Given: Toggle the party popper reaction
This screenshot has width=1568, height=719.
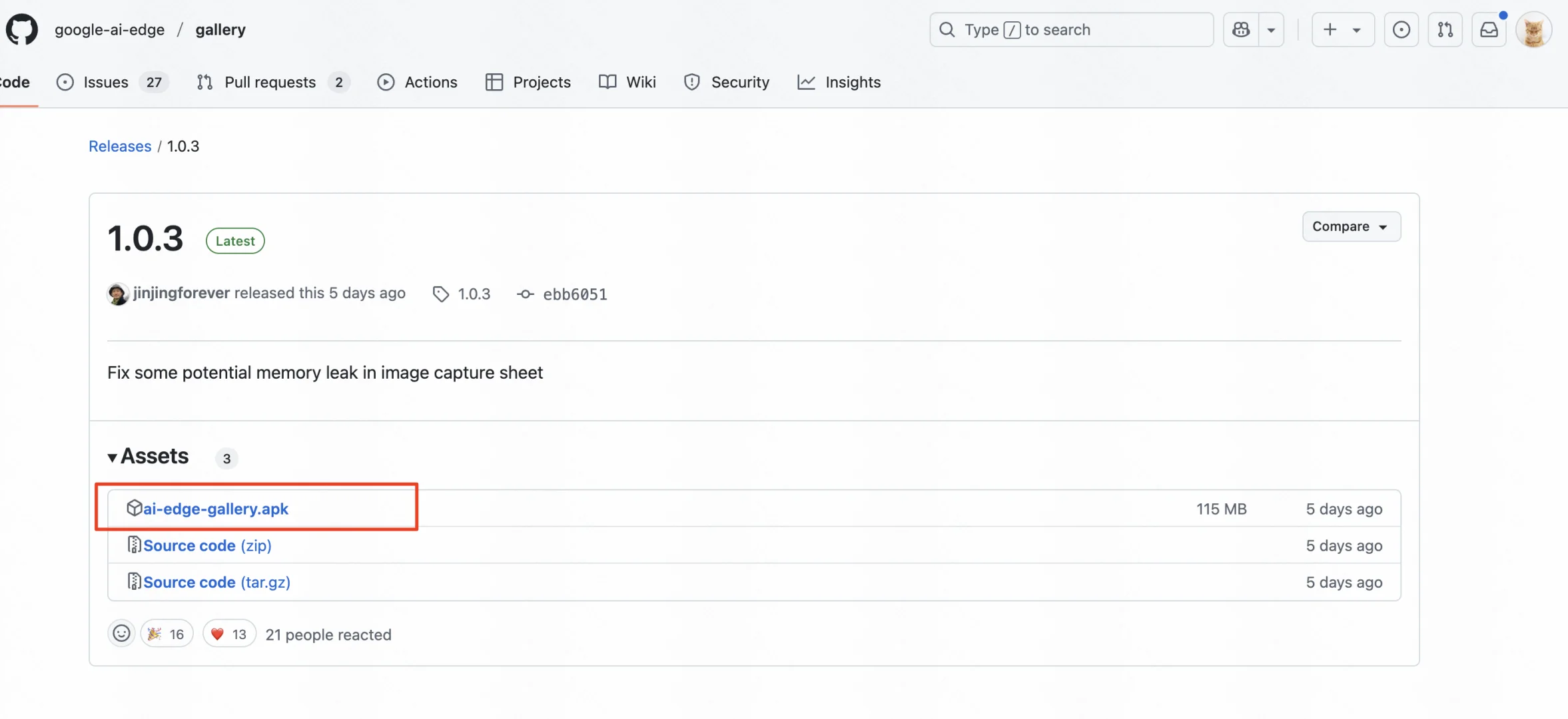Looking at the screenshot, I should pos(167,634).
